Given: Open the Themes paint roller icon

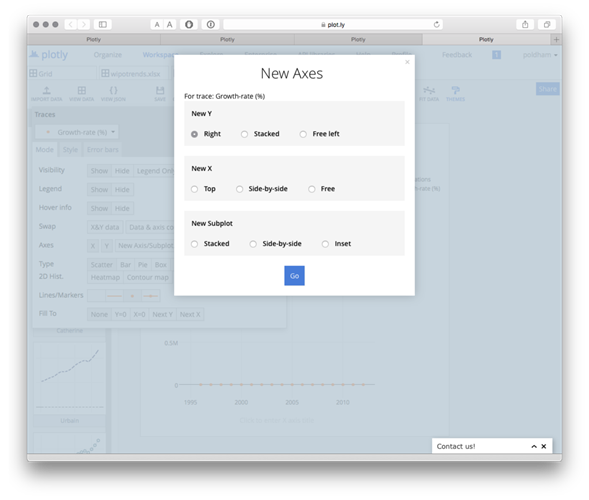Looking at the screenshot, I should click(x=455, y=90).
